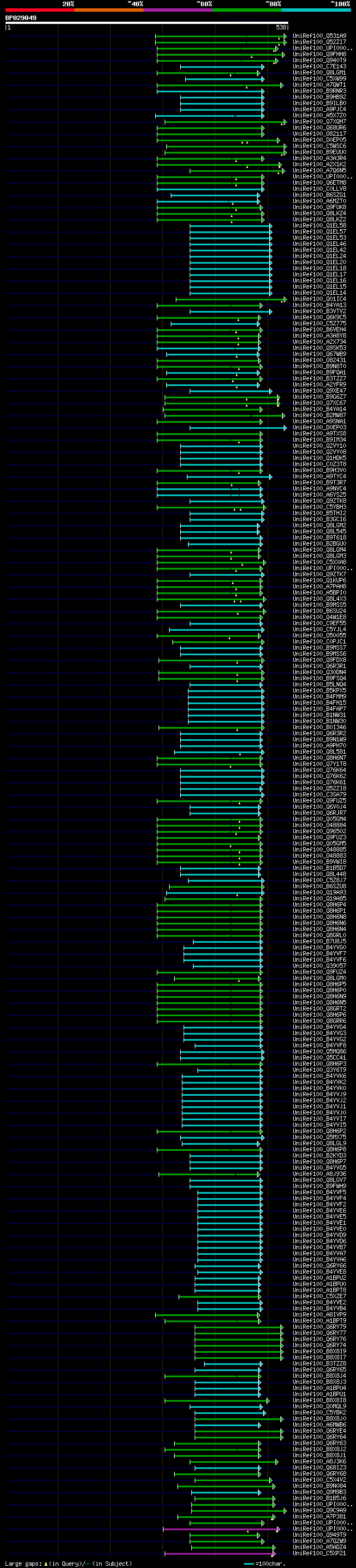Viewport: 356px width, 1568px height.
Task: Select the UniRef100_Q1EL58 entry
Action: pos(319,225)
